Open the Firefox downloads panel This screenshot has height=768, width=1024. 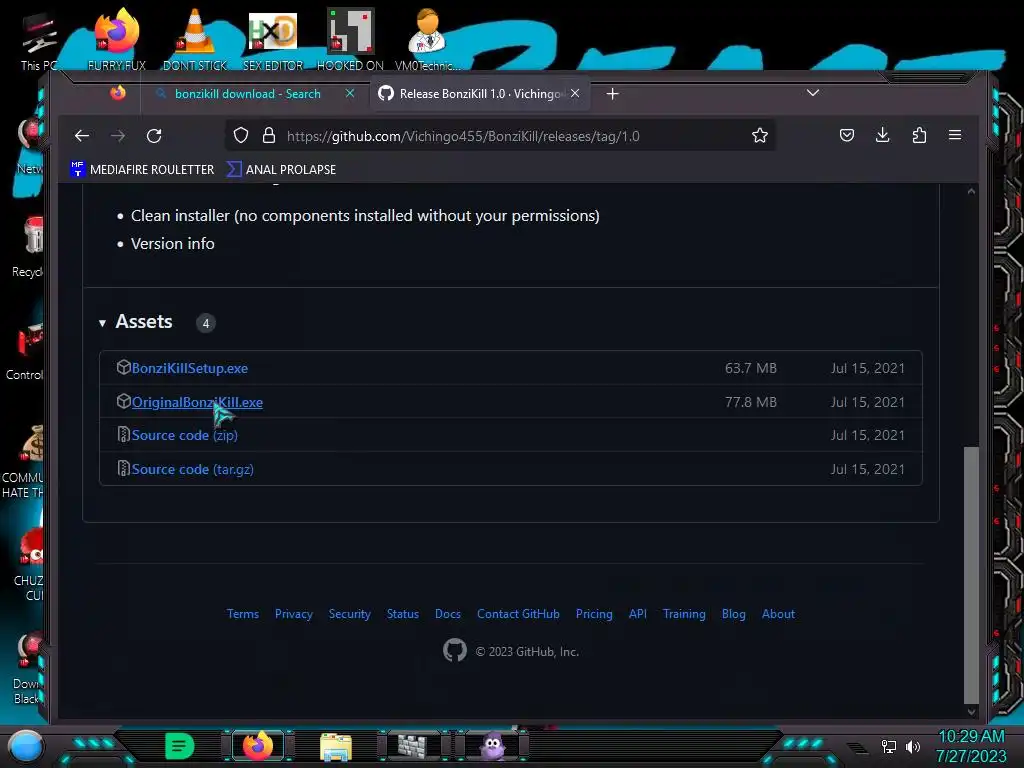click(882, 135)
